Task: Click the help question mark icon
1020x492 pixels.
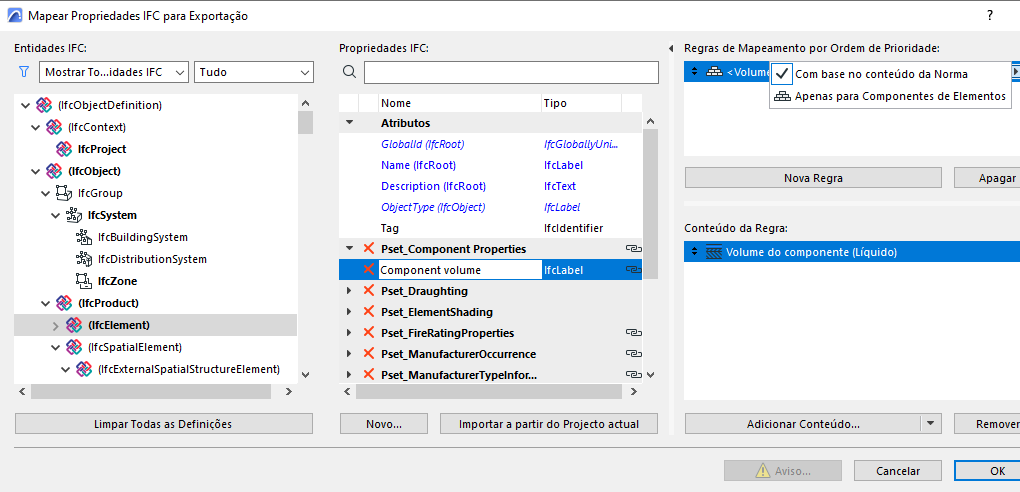Action: click(x=990, y=16)
